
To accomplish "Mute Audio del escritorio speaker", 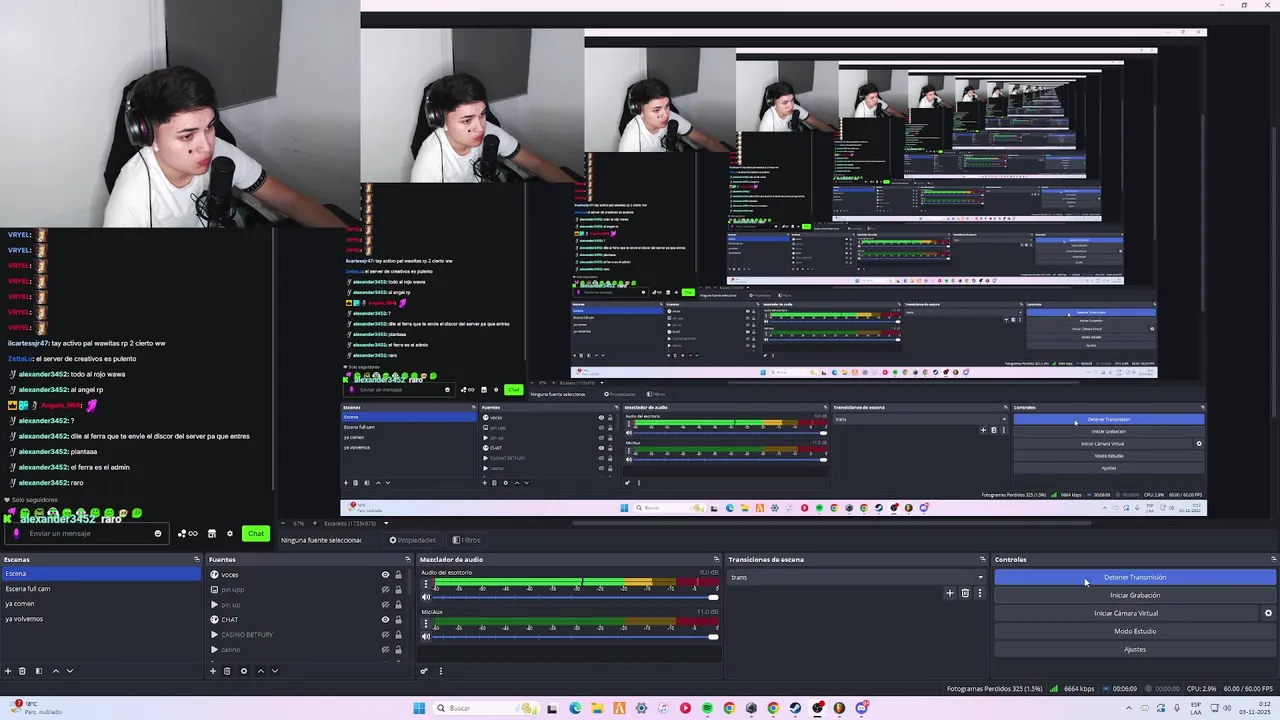I will coord(426,597).
